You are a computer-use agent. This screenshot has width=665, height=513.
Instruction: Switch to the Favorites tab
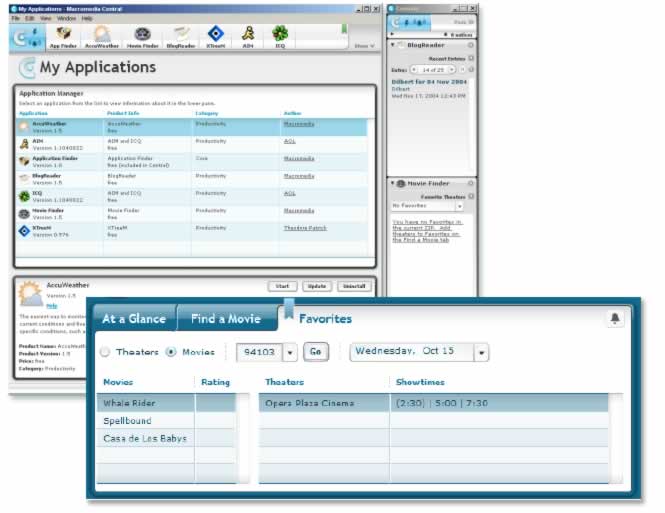click(325, 319)
